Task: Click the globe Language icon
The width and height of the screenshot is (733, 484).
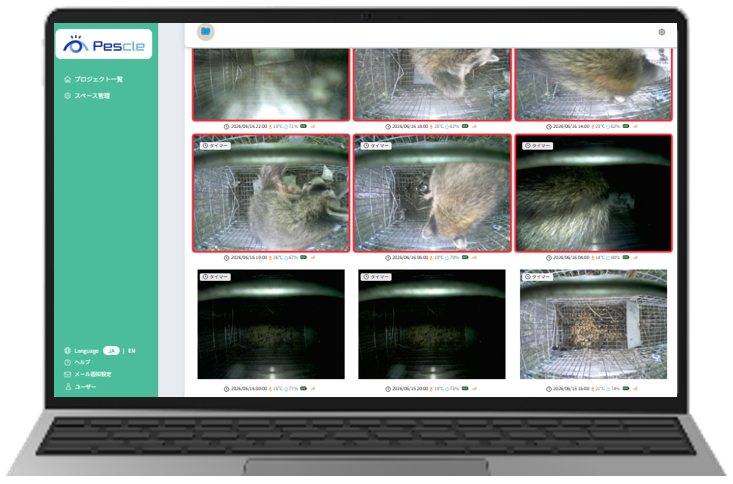Action: point(67,351)
